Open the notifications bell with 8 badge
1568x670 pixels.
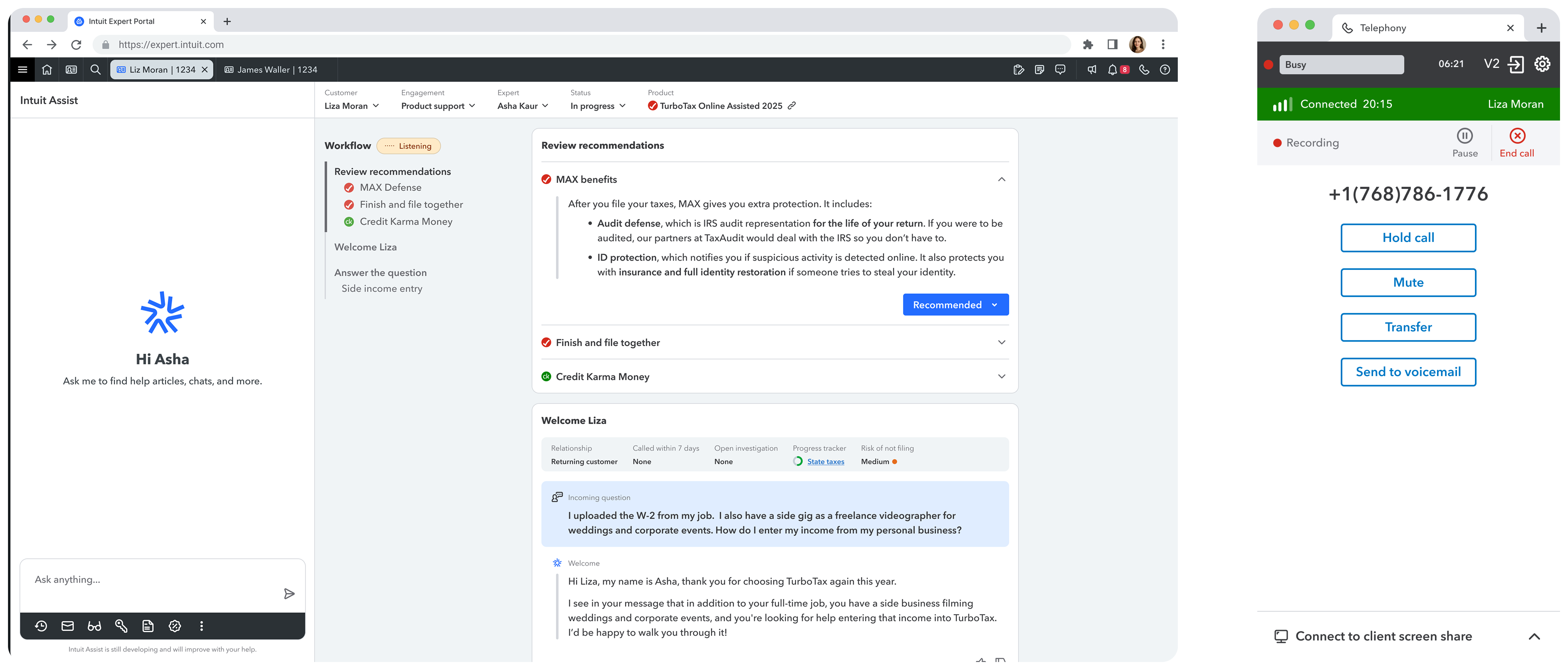pos(1113,69)
